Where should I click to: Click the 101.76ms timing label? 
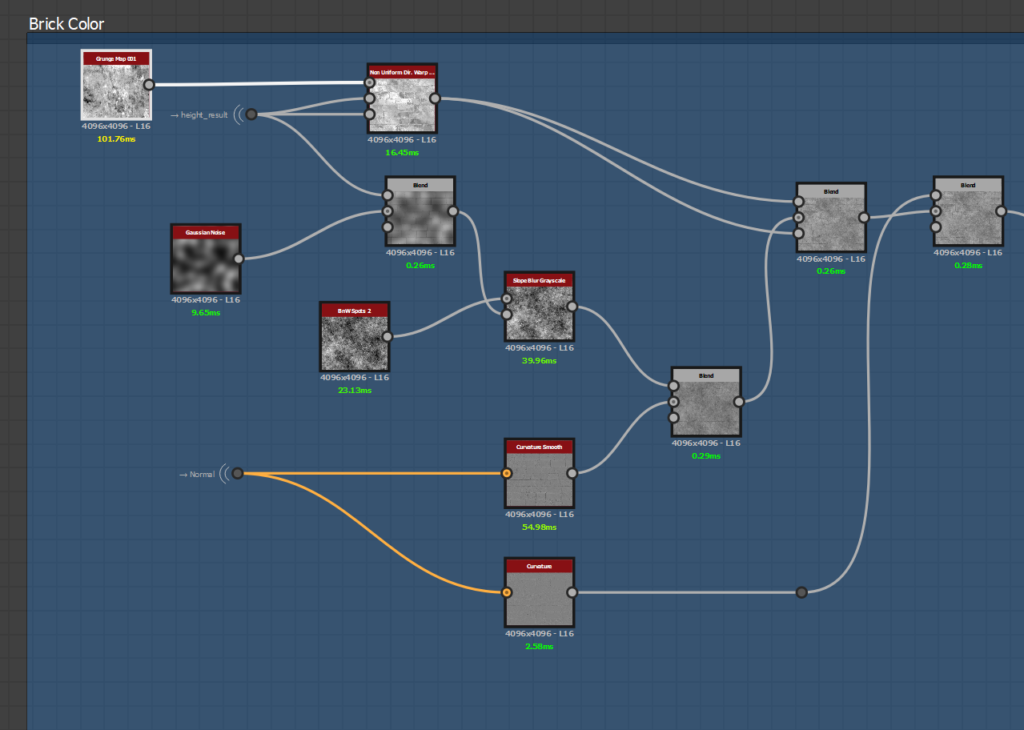coord(116,139)
